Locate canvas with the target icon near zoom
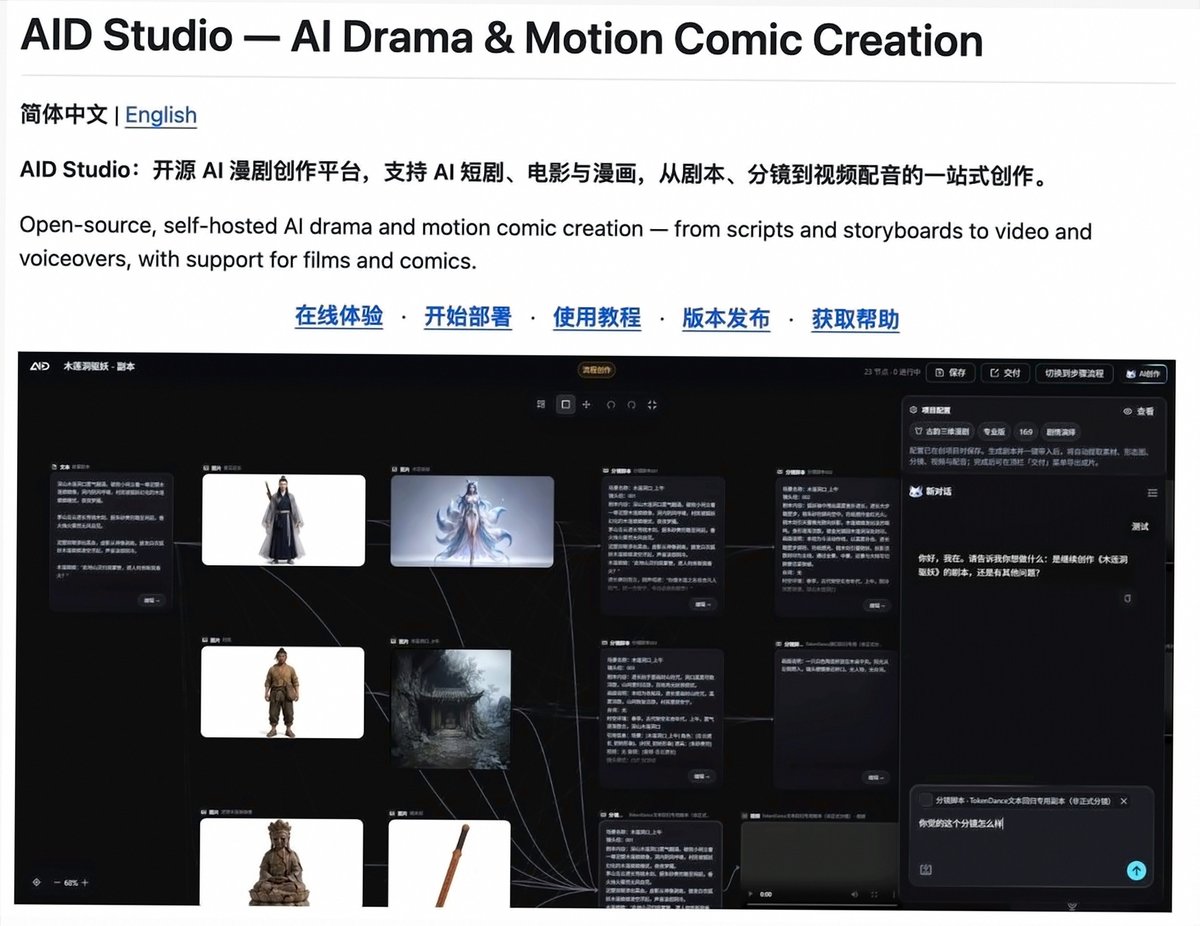 pyautogui.click(x=37, y=882)
